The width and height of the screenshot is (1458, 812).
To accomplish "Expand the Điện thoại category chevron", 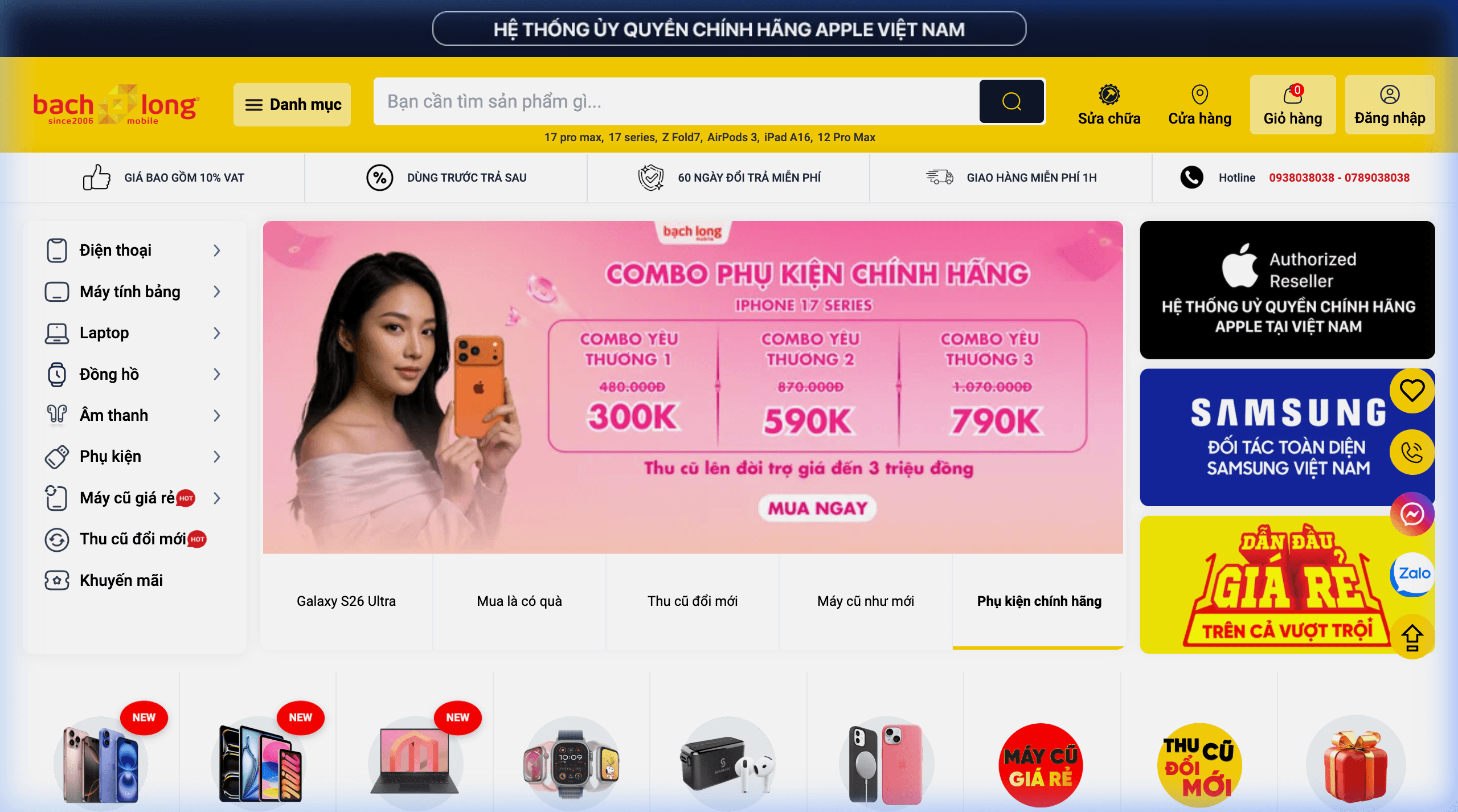I will coord(217,251).
